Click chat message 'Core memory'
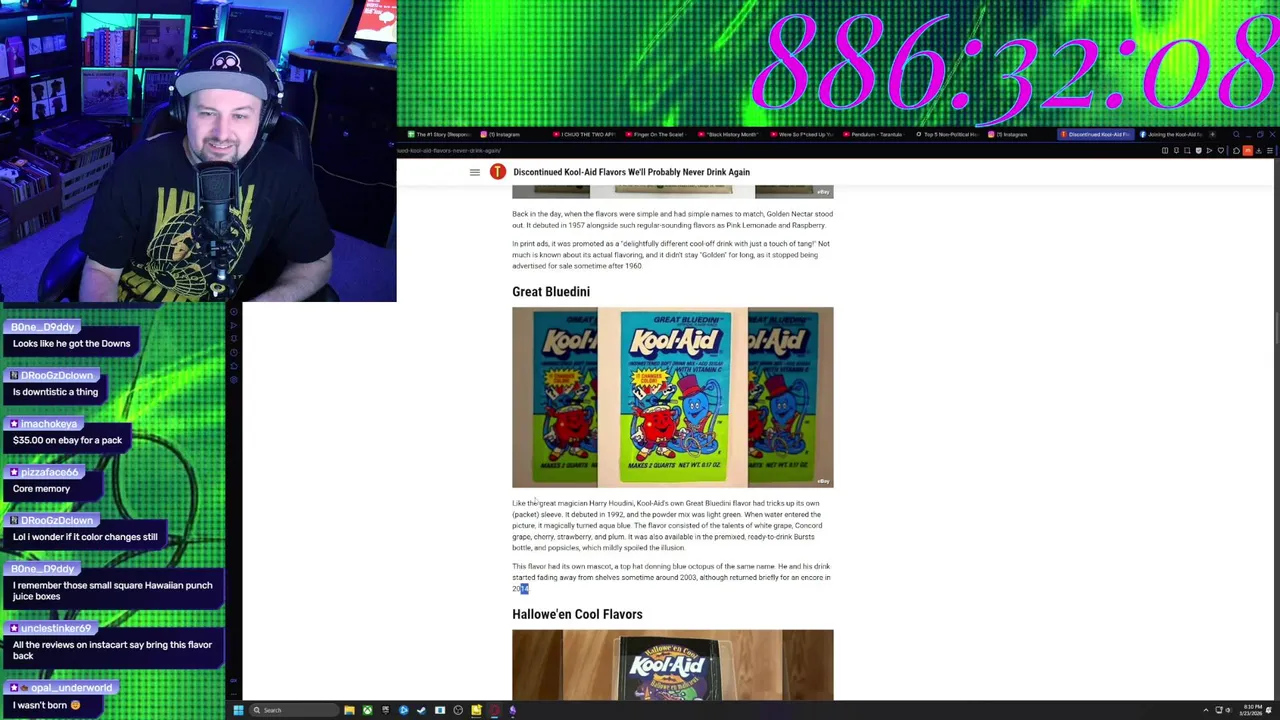 pyautogui.click(x=41, y=489)
